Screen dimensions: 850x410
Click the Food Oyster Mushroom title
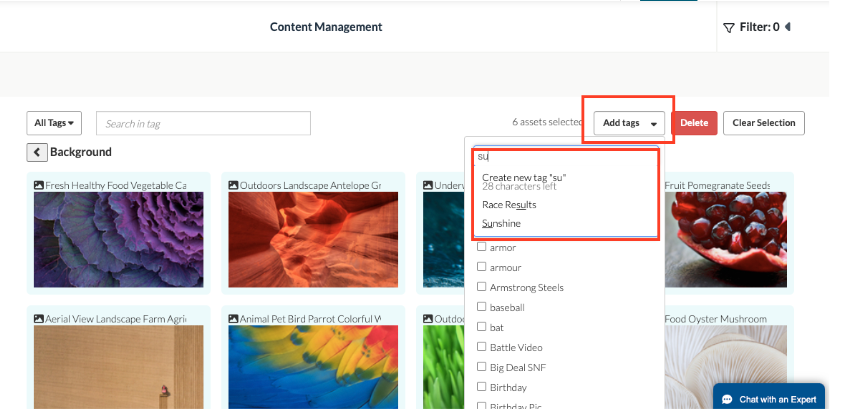pyautogui.click(x=716, y=319)
